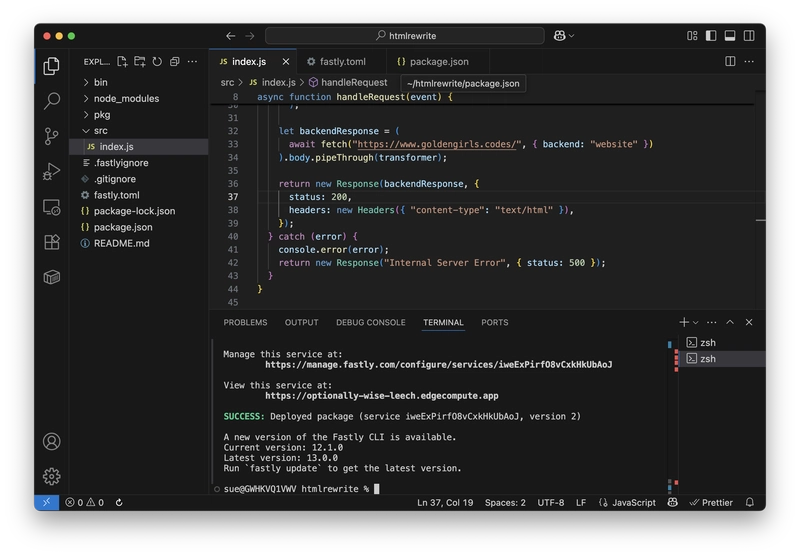Open the README.md file in Explorer
Screen dimensions: 800x556
tap(121, 243)
